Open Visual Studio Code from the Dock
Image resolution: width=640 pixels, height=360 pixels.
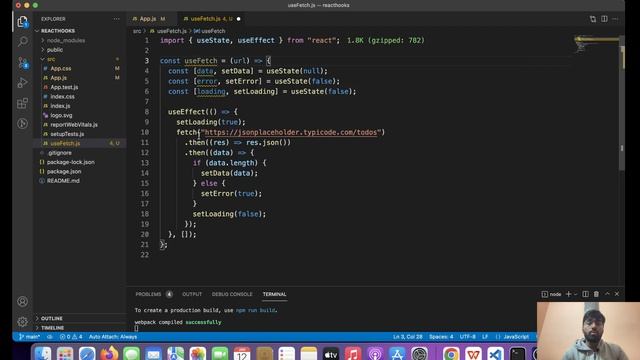pos(495,353)
